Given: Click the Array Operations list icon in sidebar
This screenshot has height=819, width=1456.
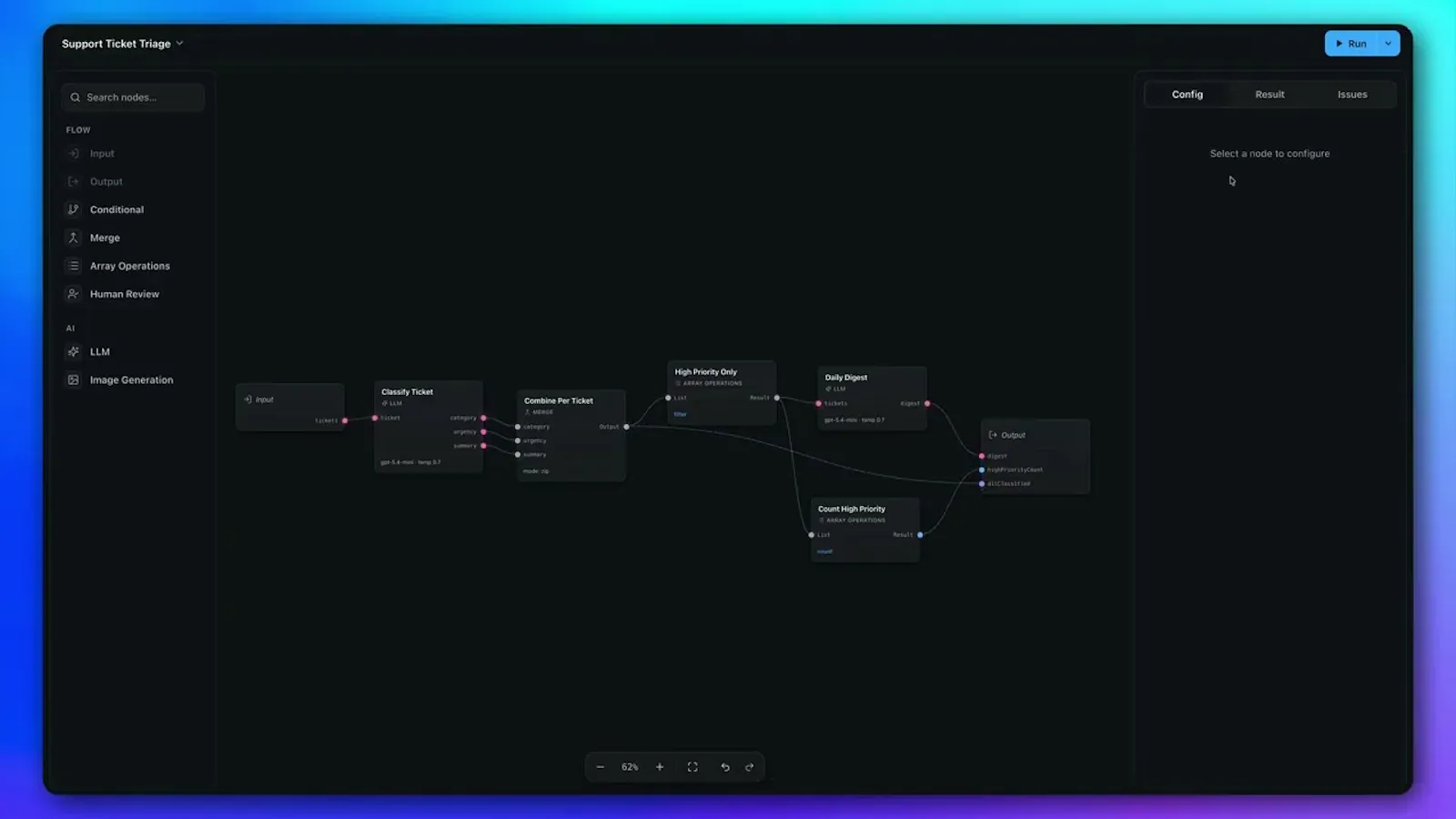Looking at the screenshot, I should (74, 266).
